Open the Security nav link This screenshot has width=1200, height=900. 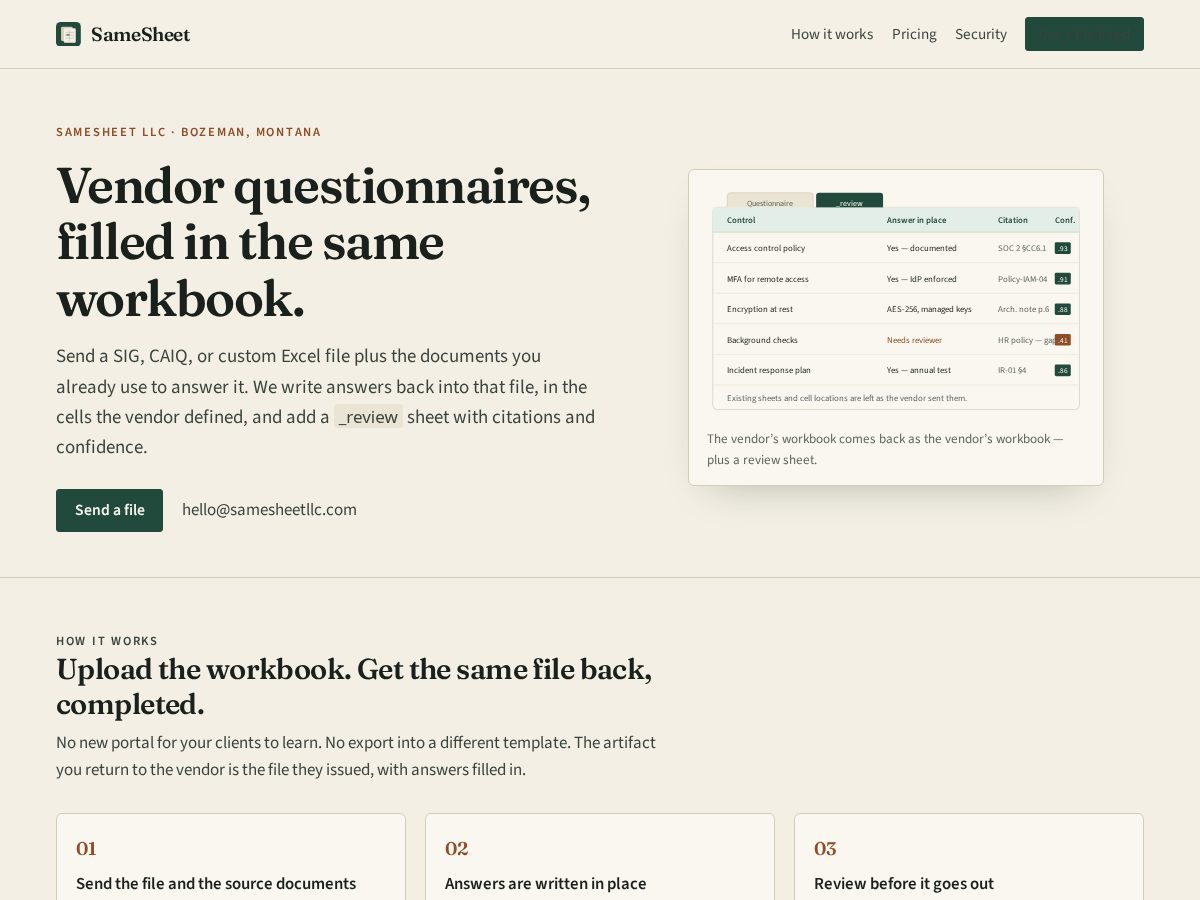[x=981, y=34]
